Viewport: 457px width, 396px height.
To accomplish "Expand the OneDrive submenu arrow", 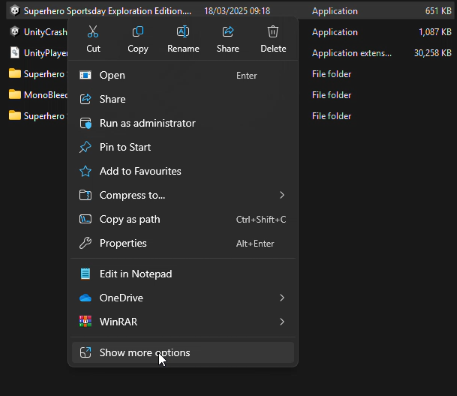I will coord(282,298).
